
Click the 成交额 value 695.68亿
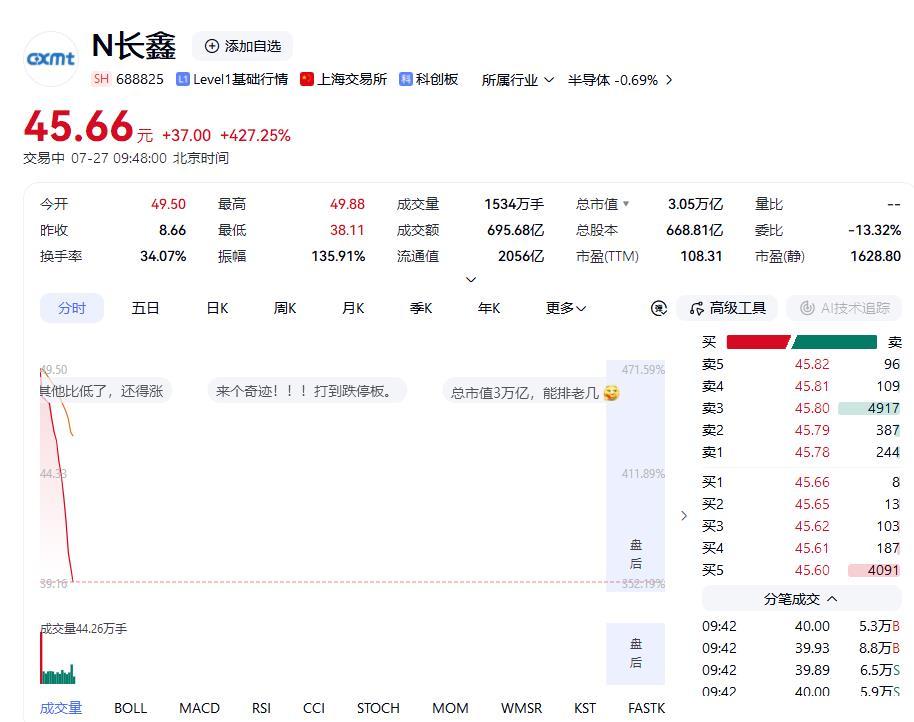515,230
